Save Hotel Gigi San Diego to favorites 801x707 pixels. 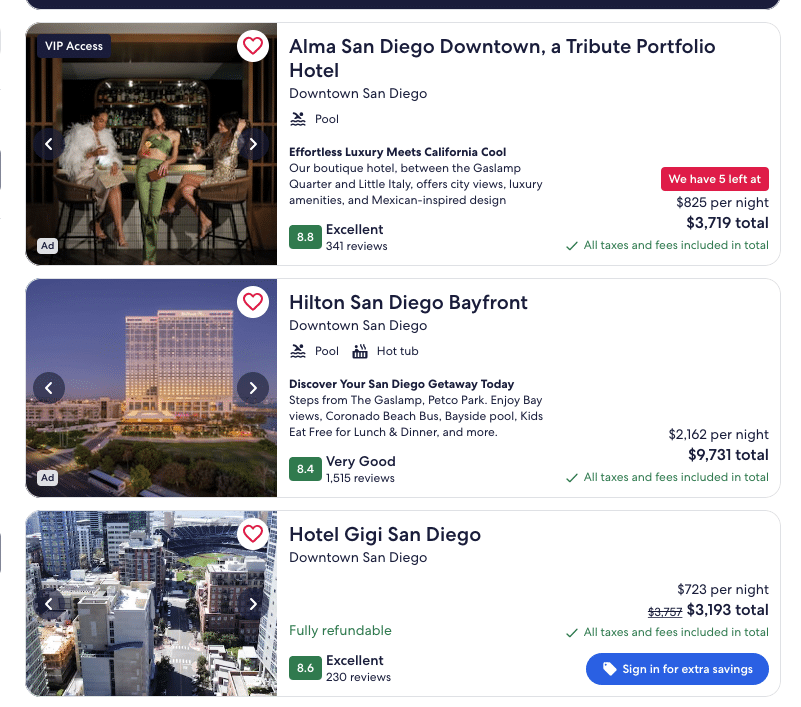pos(253,534)
